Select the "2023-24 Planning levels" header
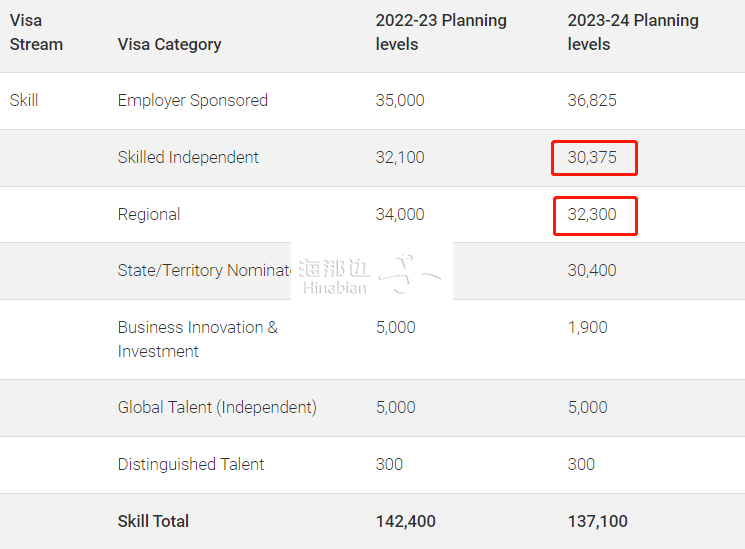This screenshot has width=745, height=549. [632, 32]
